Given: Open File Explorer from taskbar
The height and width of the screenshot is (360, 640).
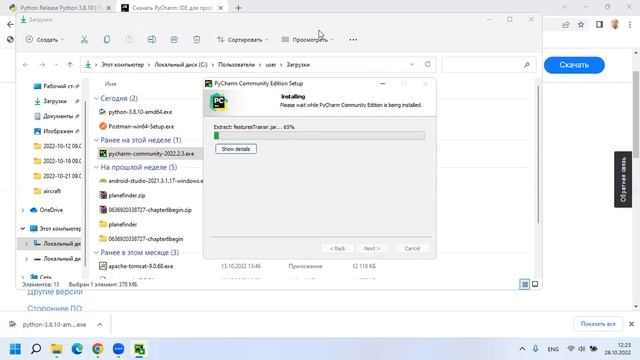Looking at the screenshot, I should tap(56, 349).
